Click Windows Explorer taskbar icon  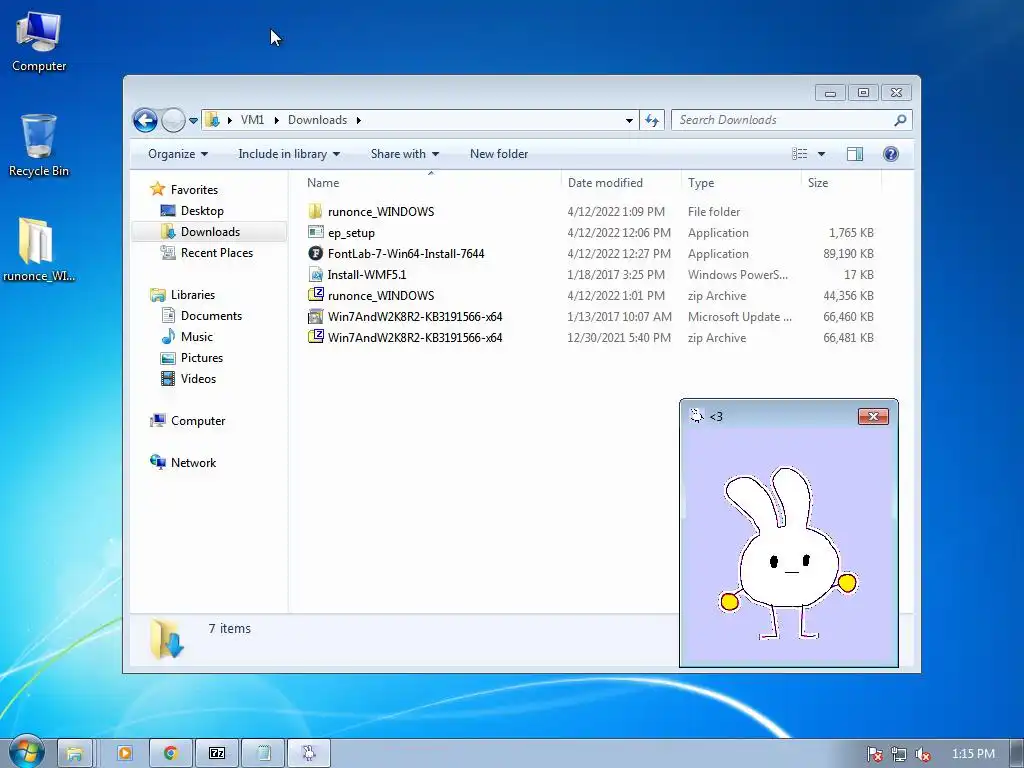click(75, 753)
